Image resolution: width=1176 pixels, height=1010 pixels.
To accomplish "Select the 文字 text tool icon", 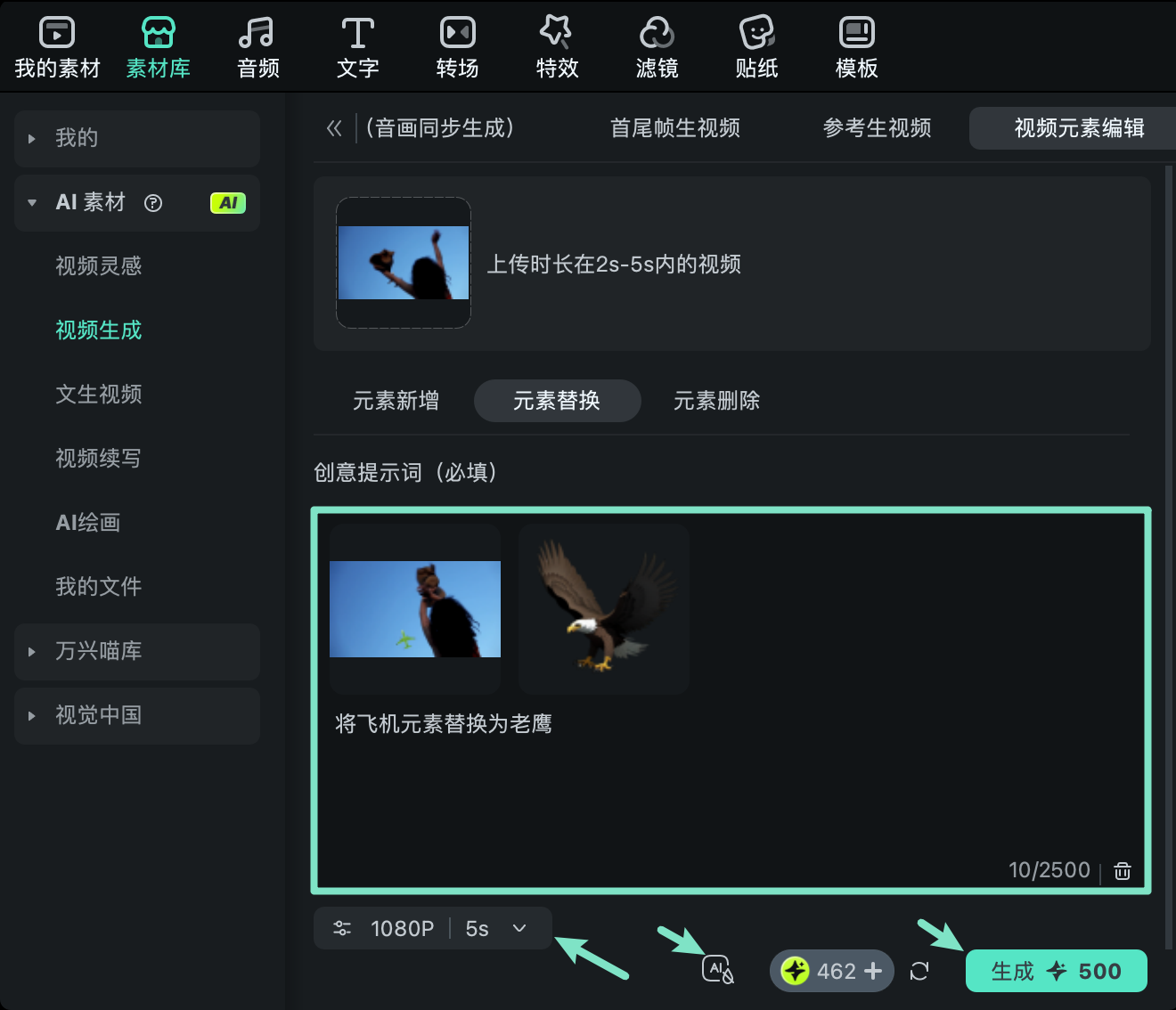I will (357, 45).
